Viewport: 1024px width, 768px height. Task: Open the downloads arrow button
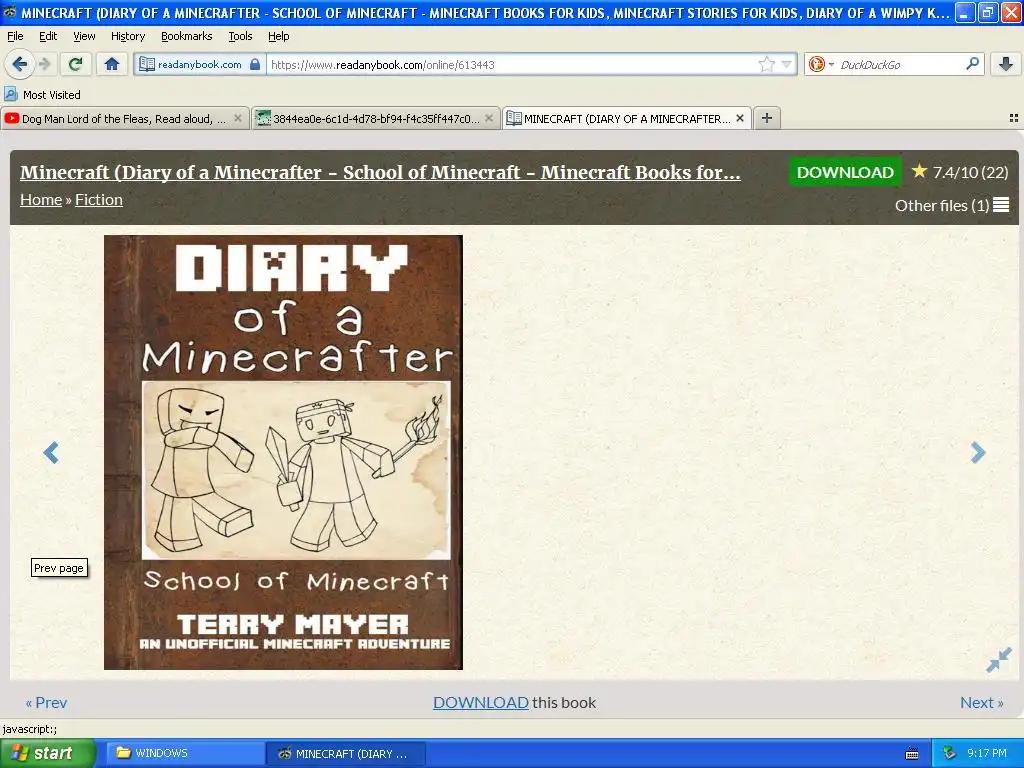[1006, 64]
